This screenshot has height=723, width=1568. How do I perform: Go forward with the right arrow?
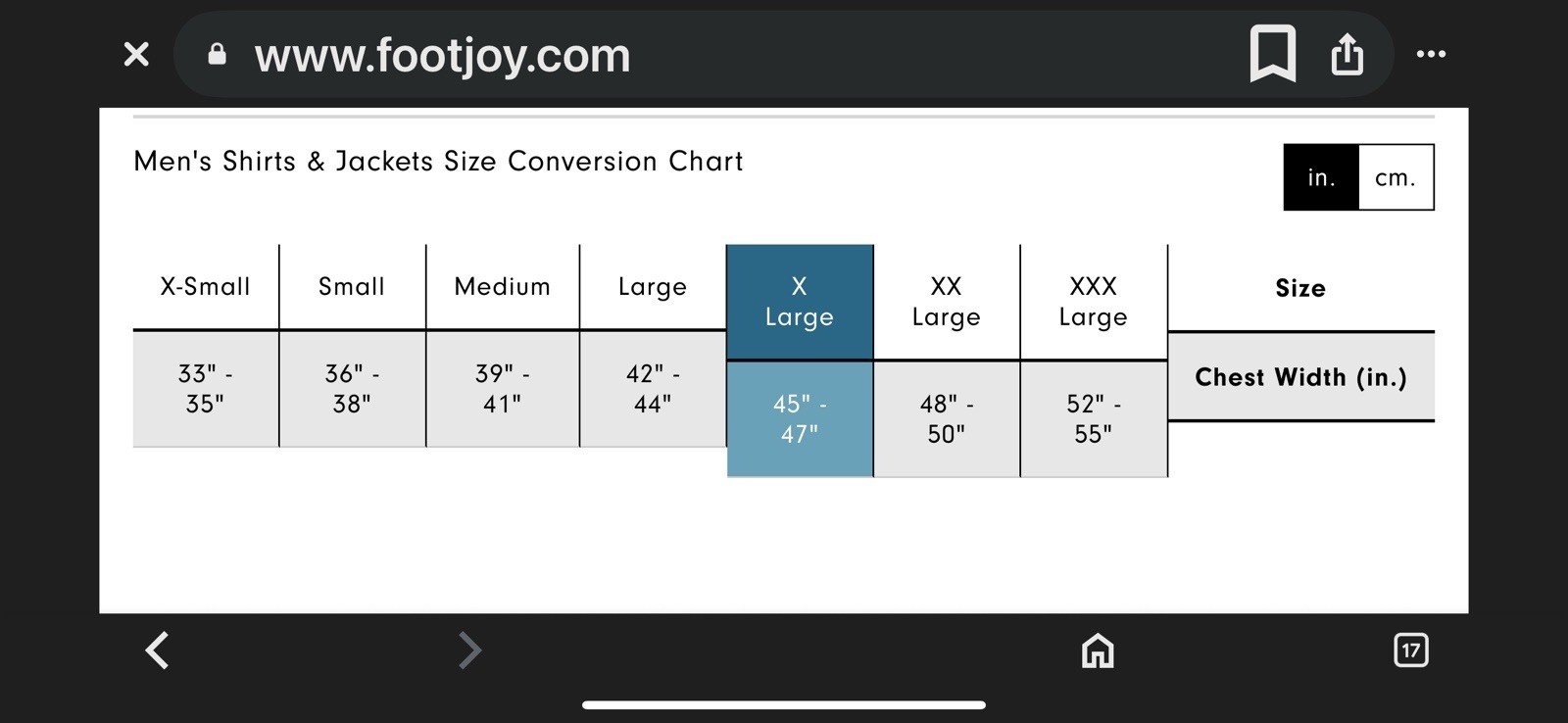tap(470, 650)
